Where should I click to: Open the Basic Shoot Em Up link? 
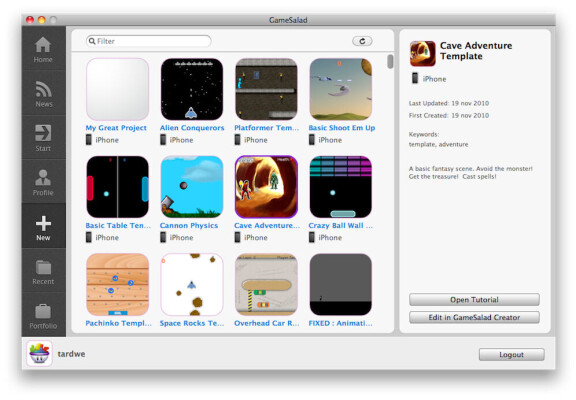[x=342, y=128]
